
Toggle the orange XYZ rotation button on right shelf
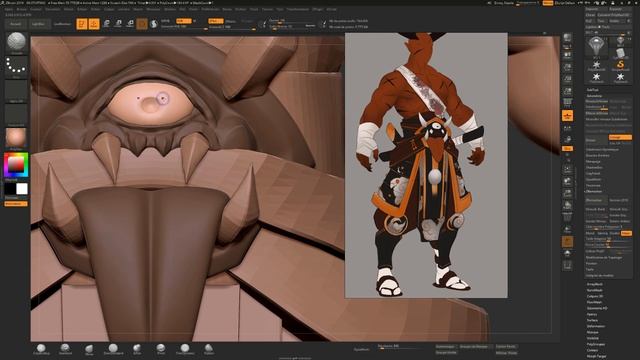(x=567, y=149)
